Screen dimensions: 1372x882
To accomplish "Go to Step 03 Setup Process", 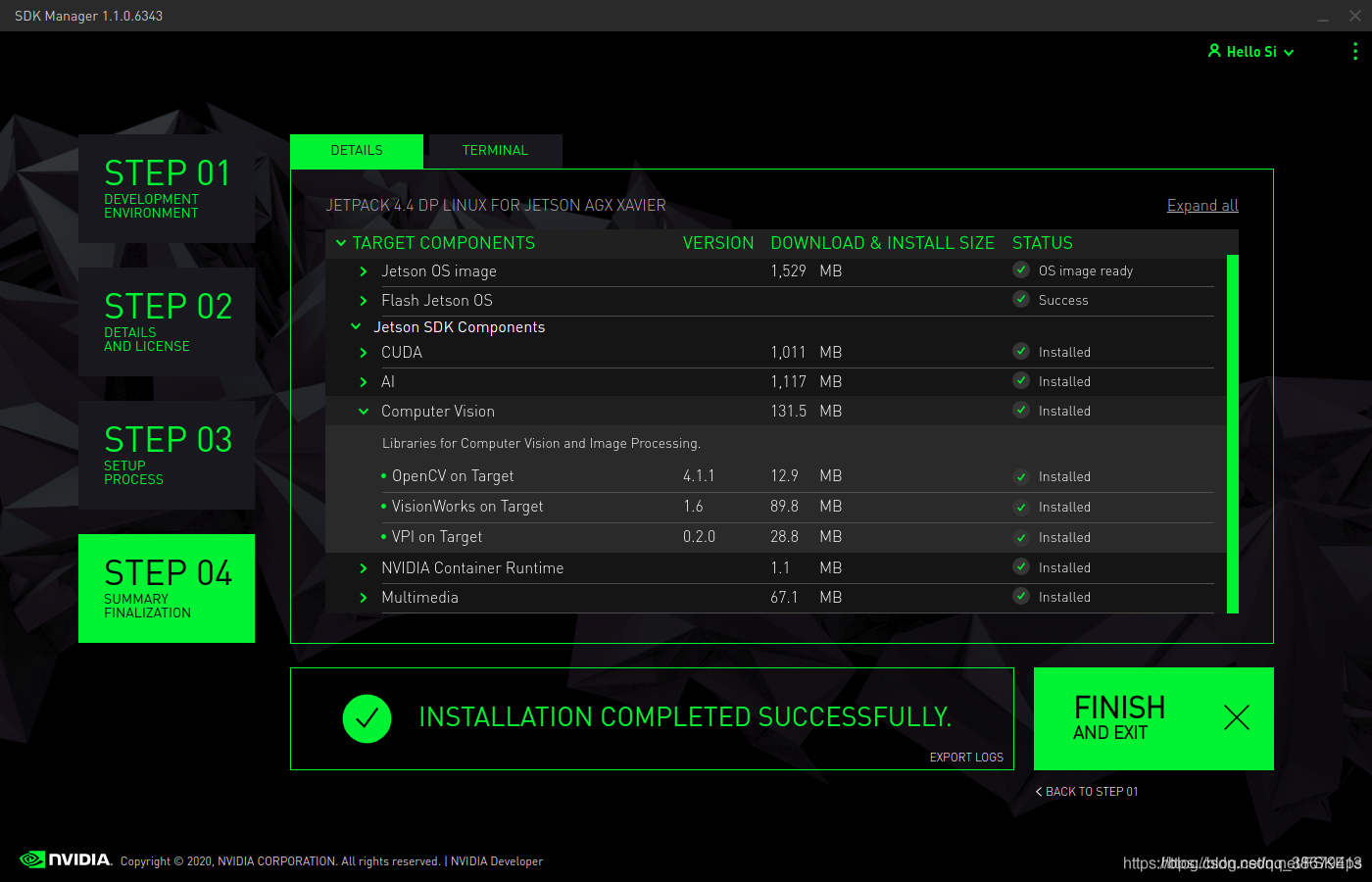I will coord(167,455).
